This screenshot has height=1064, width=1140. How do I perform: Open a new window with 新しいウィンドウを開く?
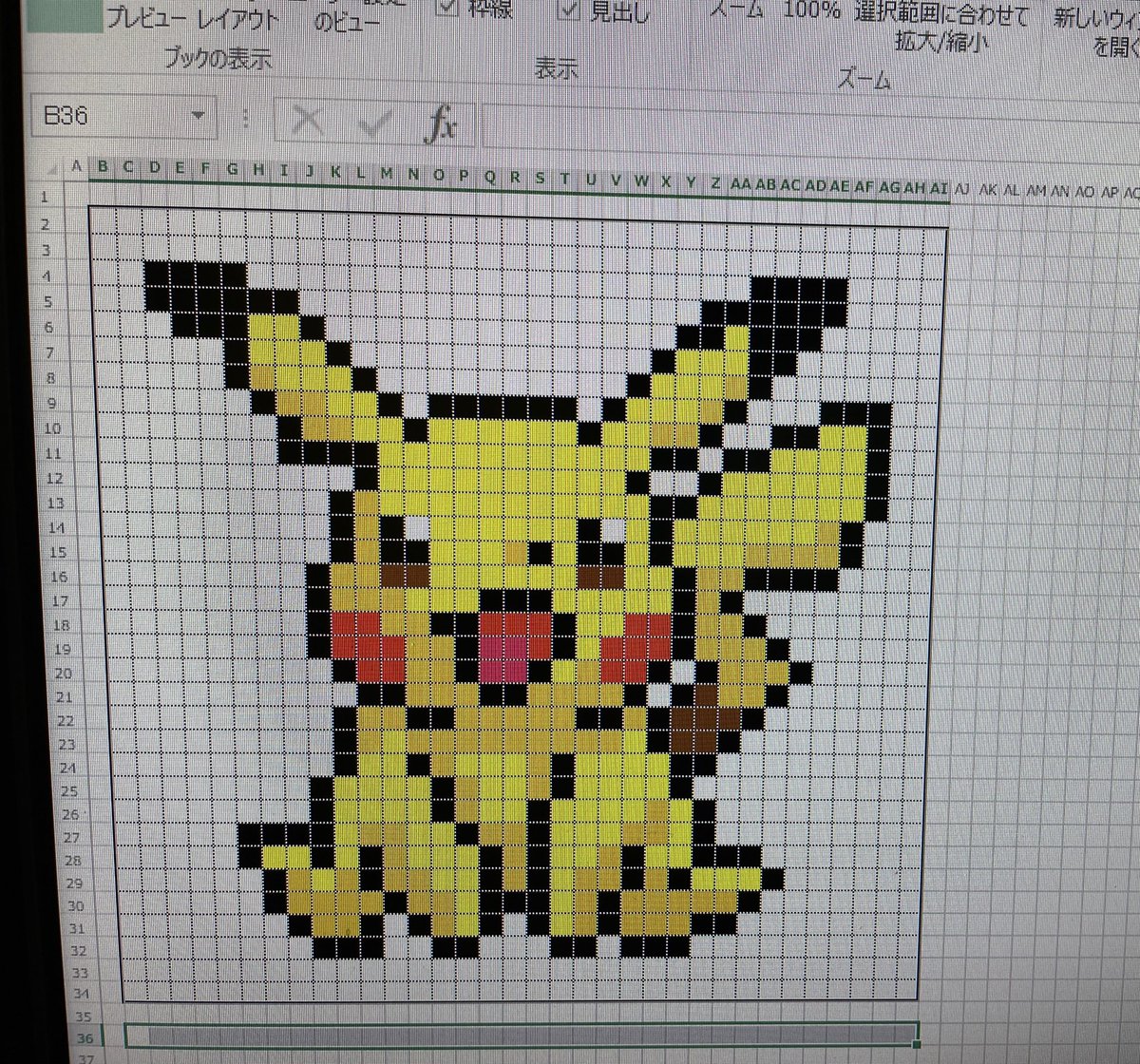click(1095, 30)
